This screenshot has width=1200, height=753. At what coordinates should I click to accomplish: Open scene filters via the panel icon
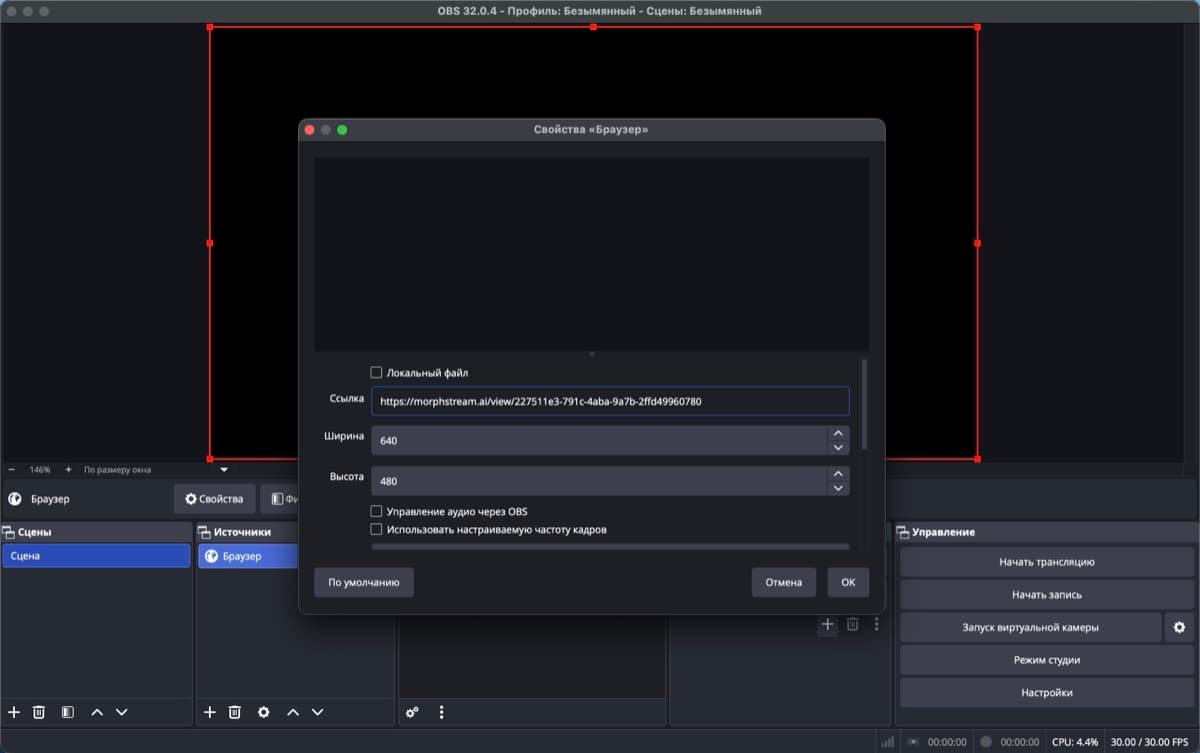pos(66,712)
